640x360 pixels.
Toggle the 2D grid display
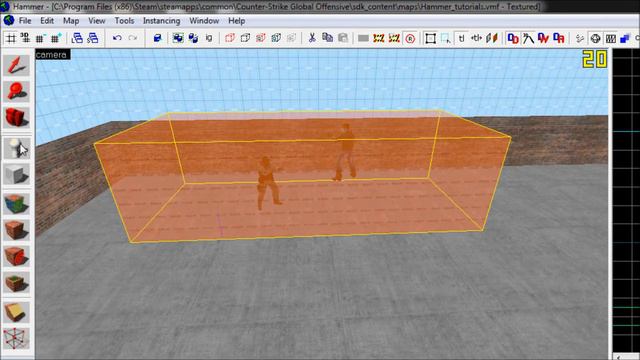[x=10, y=38]
